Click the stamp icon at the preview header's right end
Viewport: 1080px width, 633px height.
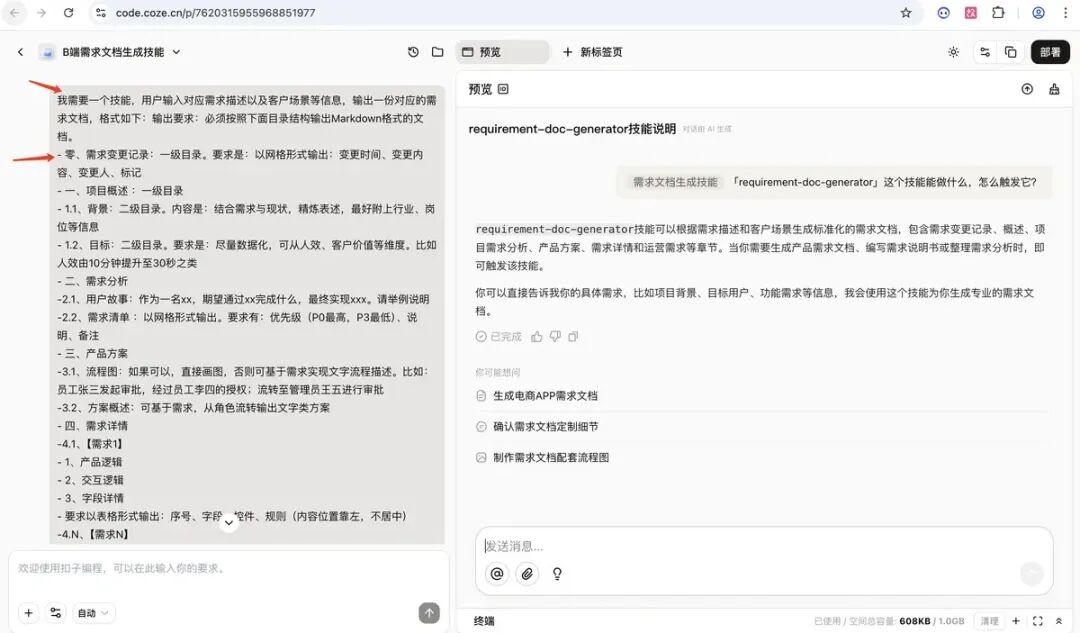(1054, 89)
